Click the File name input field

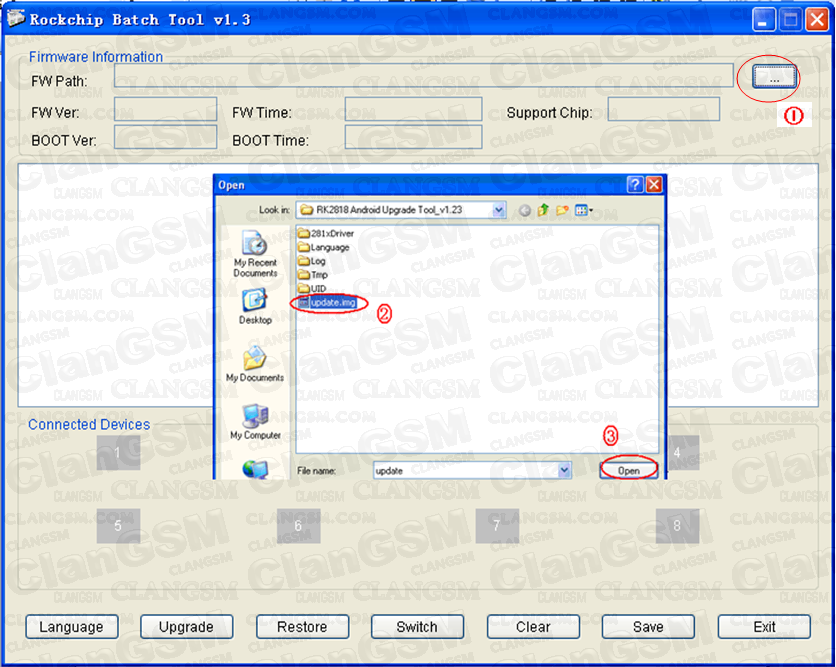click(x=466, y=470)
